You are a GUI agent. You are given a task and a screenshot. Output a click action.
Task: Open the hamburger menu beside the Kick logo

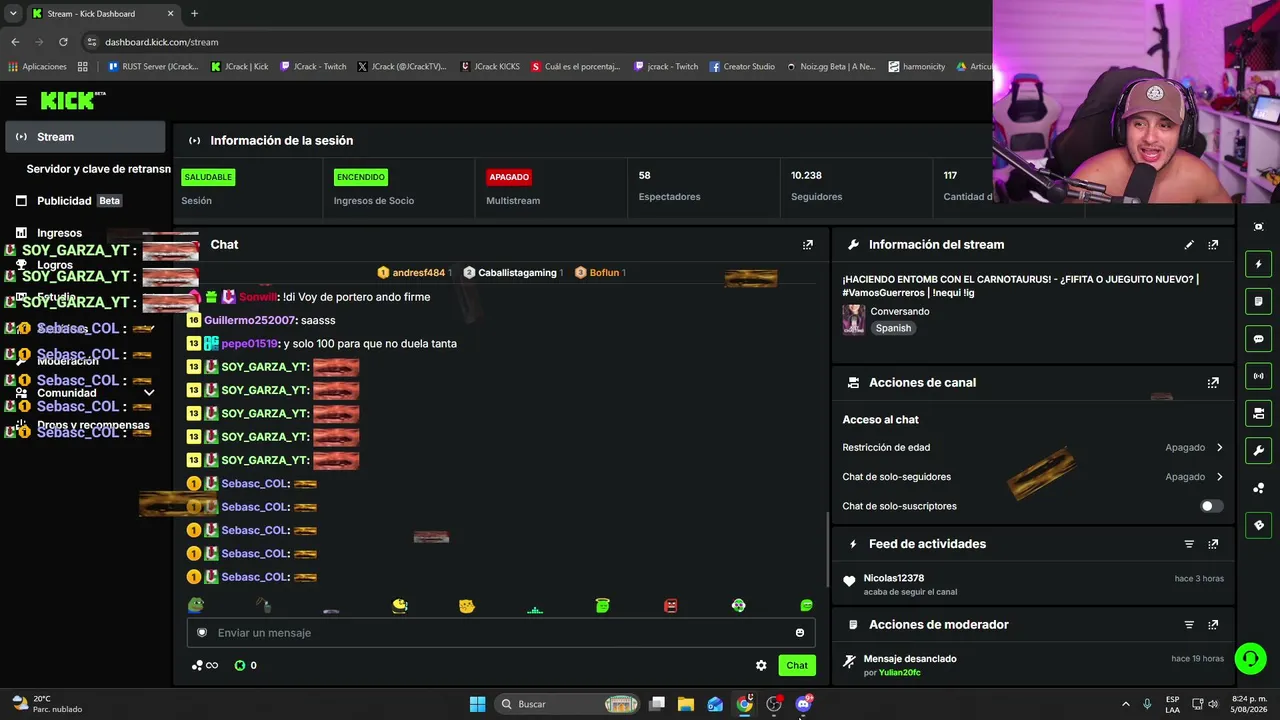click(21, 101)
